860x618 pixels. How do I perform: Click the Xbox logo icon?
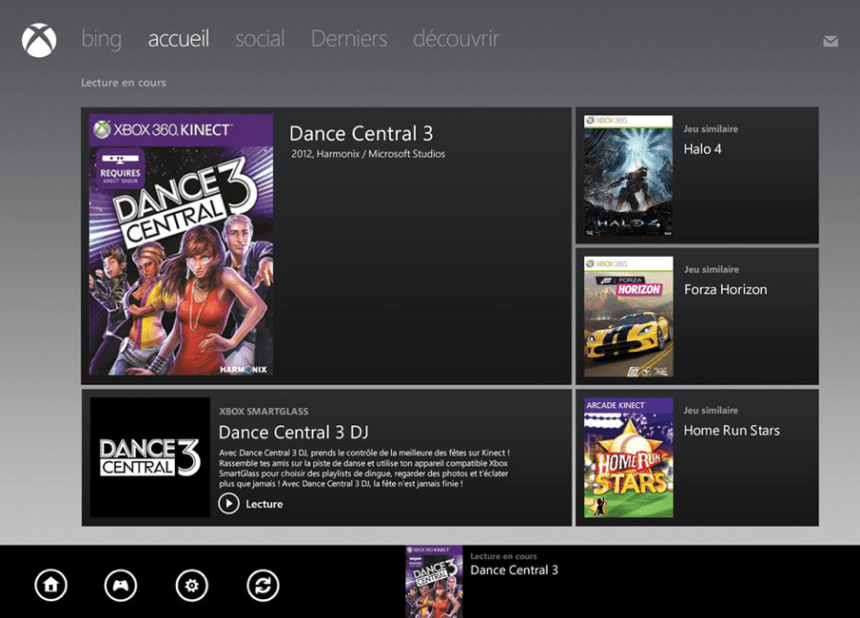(x=39, y=40)
